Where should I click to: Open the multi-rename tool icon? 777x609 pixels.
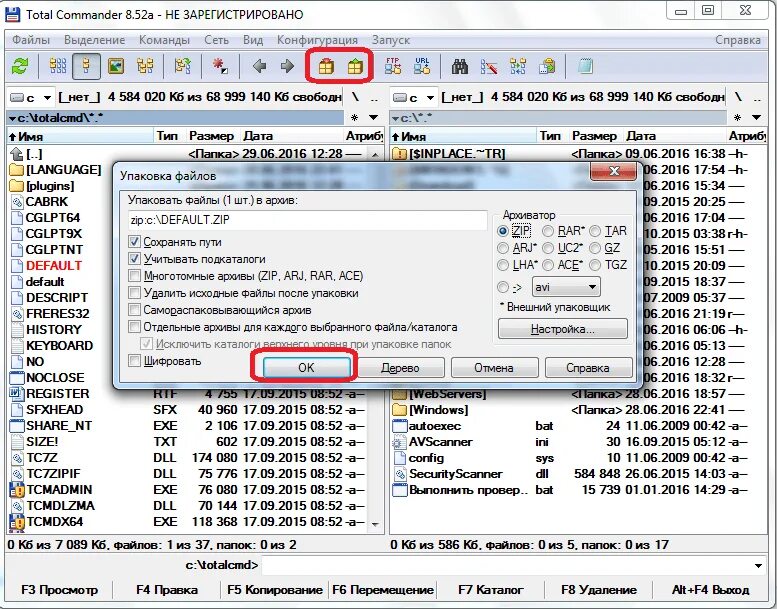(489, 66)
